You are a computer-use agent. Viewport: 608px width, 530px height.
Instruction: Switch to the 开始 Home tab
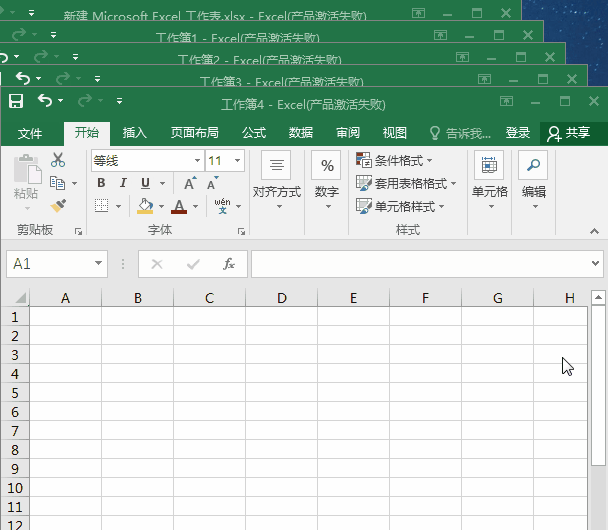click(87, 133)
